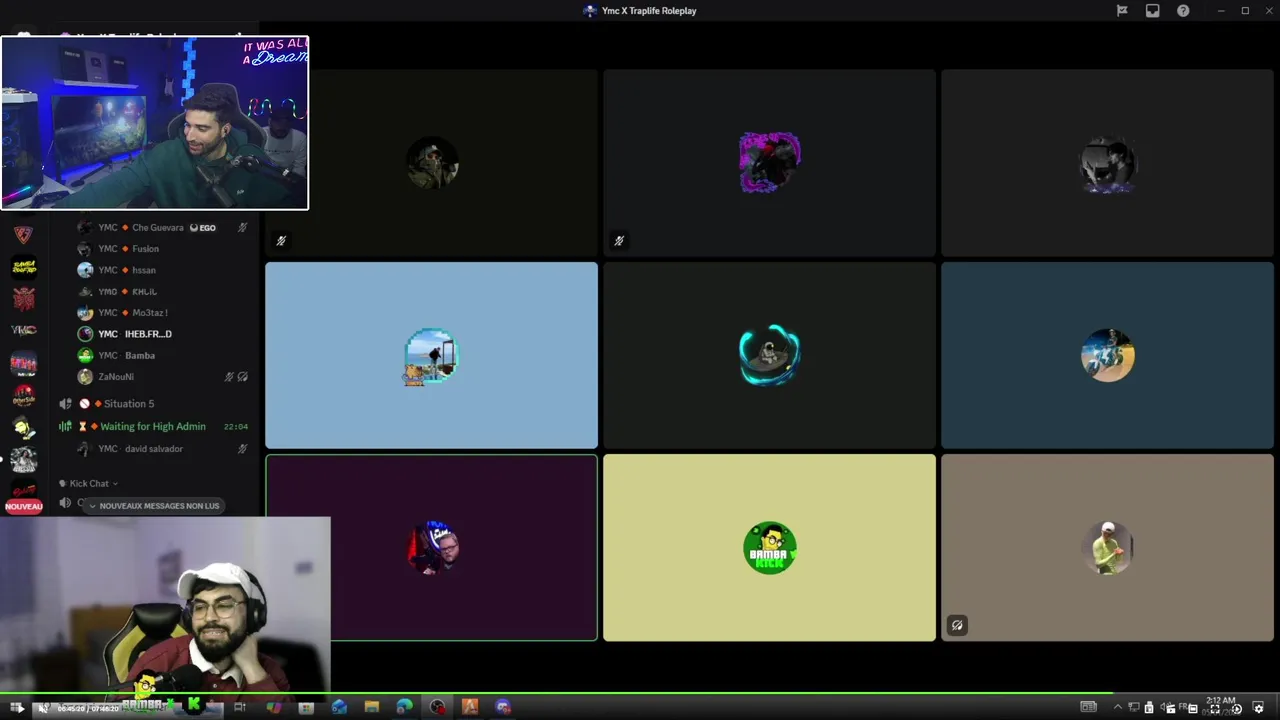
Task: Click the 22:04 timer on Waiting channel
Action: click(236, 427)
